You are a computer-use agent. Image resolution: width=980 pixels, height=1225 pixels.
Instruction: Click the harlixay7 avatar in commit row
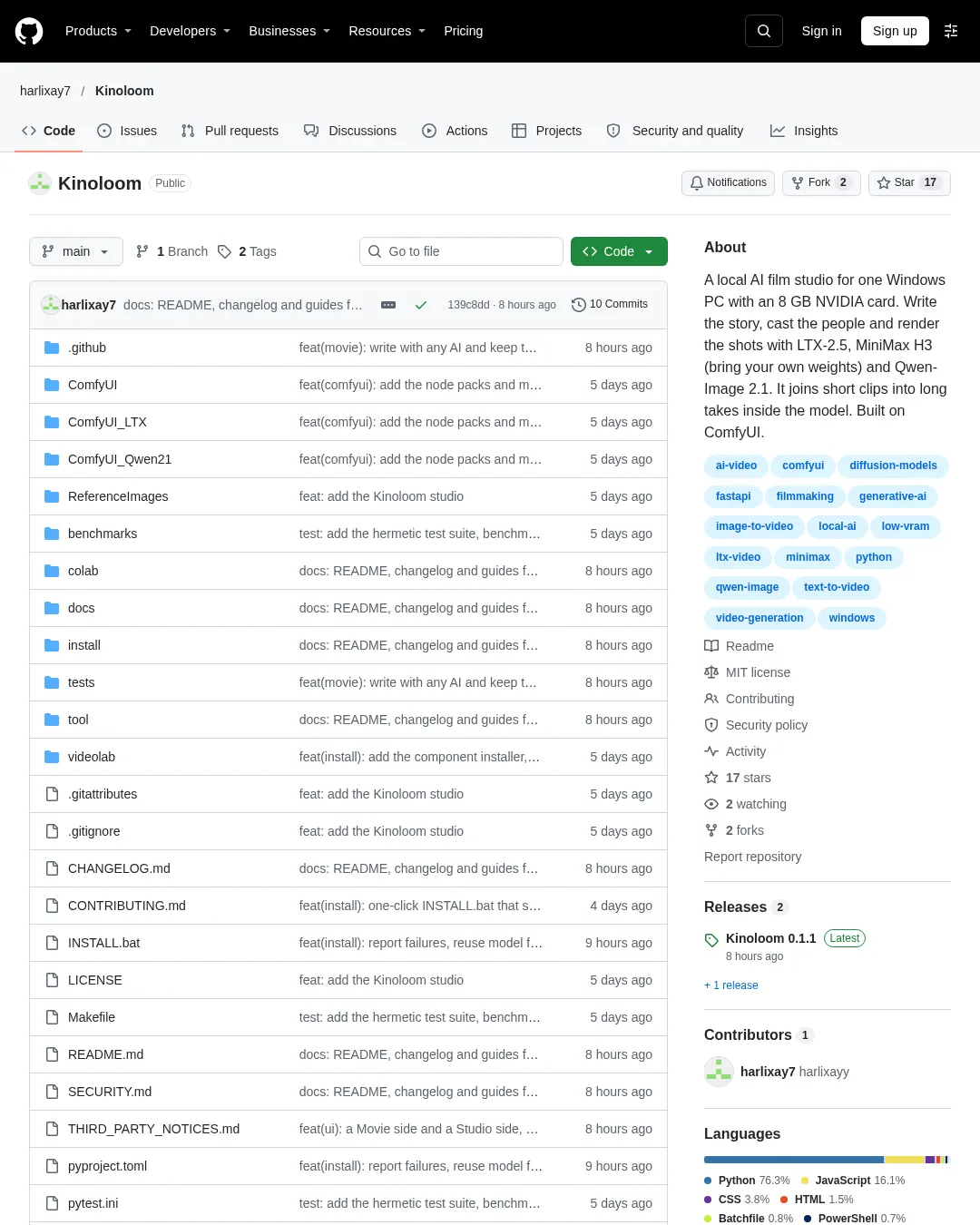point(50,305)
